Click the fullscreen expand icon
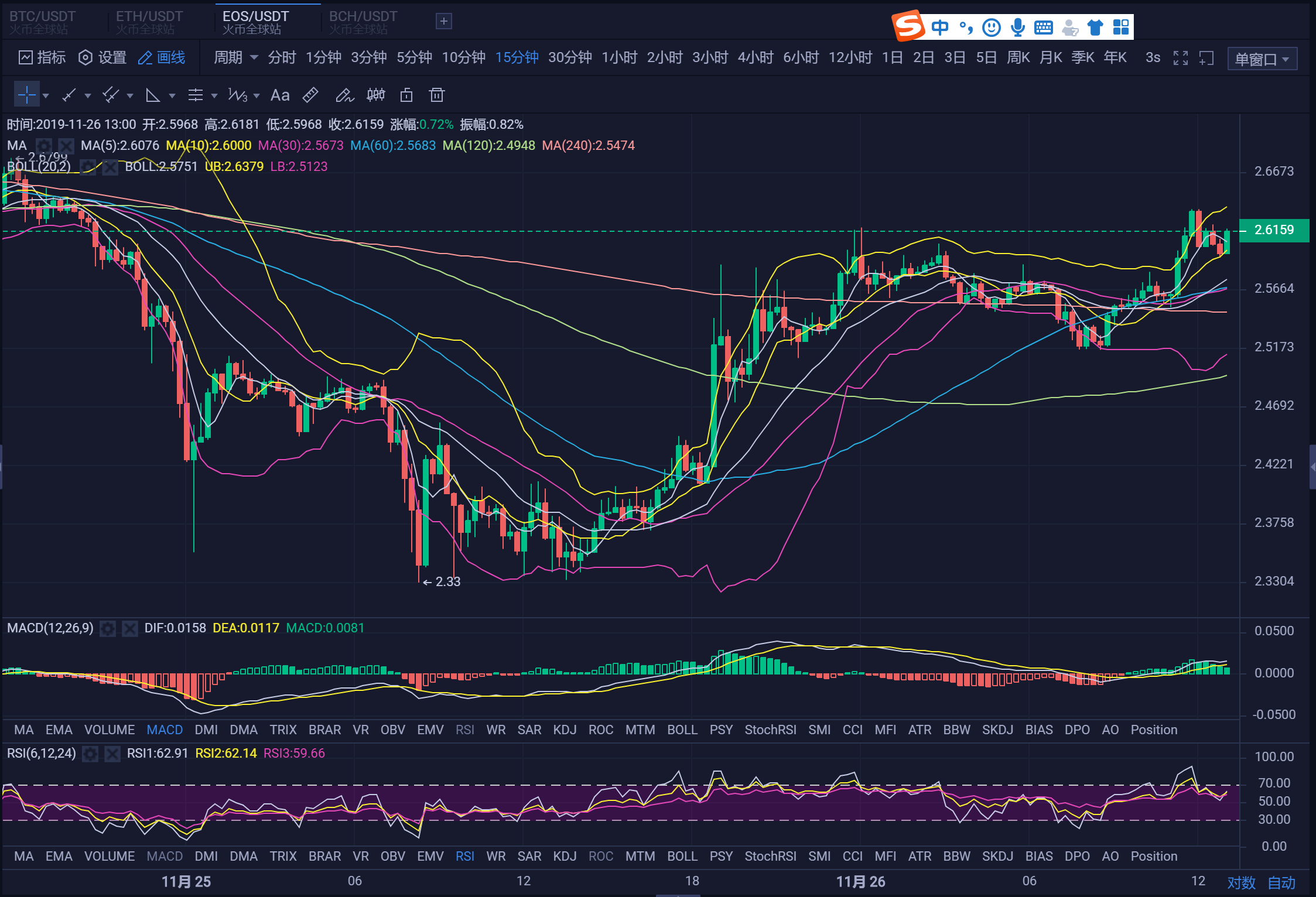The height and width of the screenshot is (897, 1316). (x=1181, y=58)
